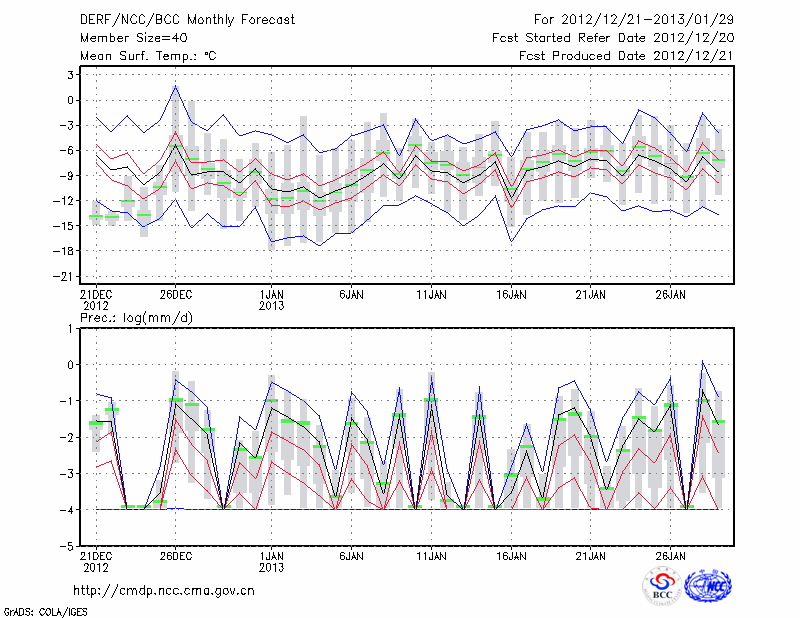800x618 pixels.
Task: Click the NCC globe logo
Action: click(708, 585)
